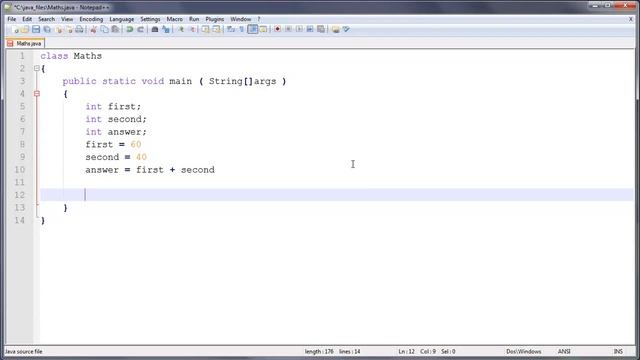
Task: Create a new file via toolbar icon
Action: pos(15,29)
